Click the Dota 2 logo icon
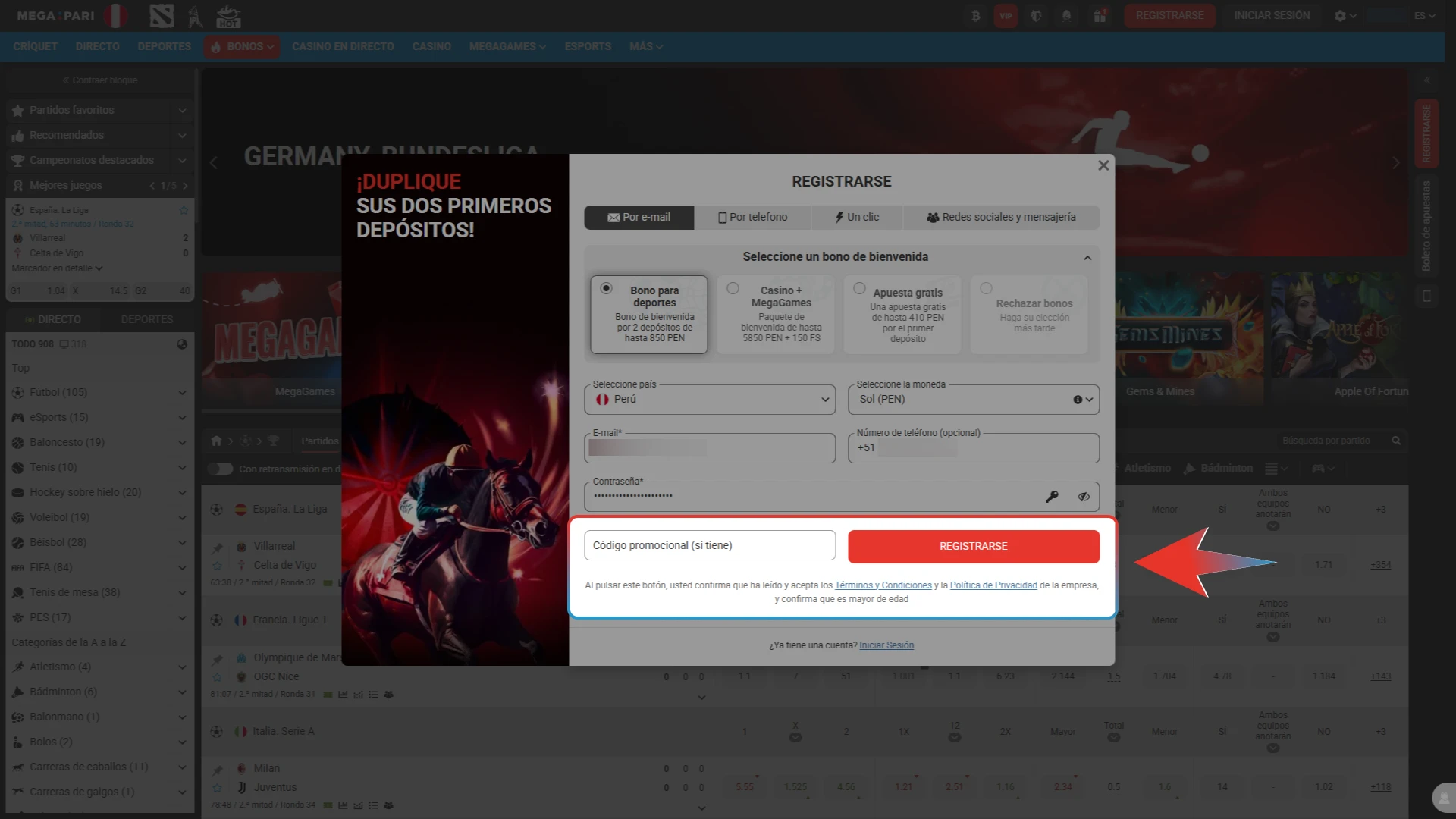The width and height of the screenshot is (1456, 819). tap(162, 16)
